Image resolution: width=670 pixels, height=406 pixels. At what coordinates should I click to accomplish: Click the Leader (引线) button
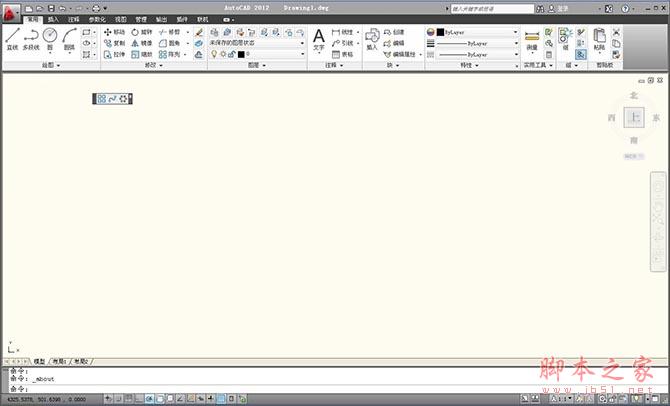343,43
